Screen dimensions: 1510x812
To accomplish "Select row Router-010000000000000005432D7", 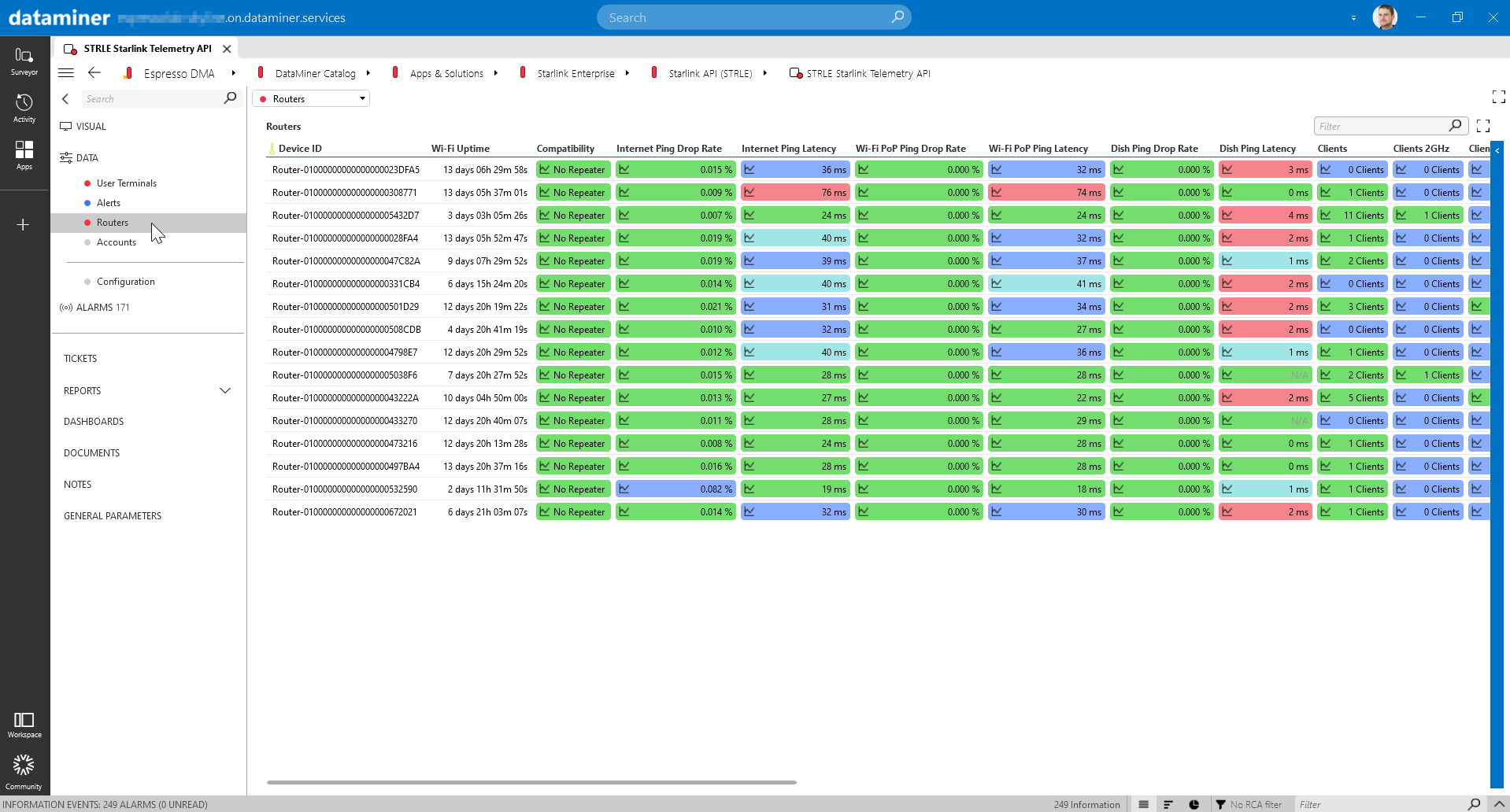I will click(878, 216).
